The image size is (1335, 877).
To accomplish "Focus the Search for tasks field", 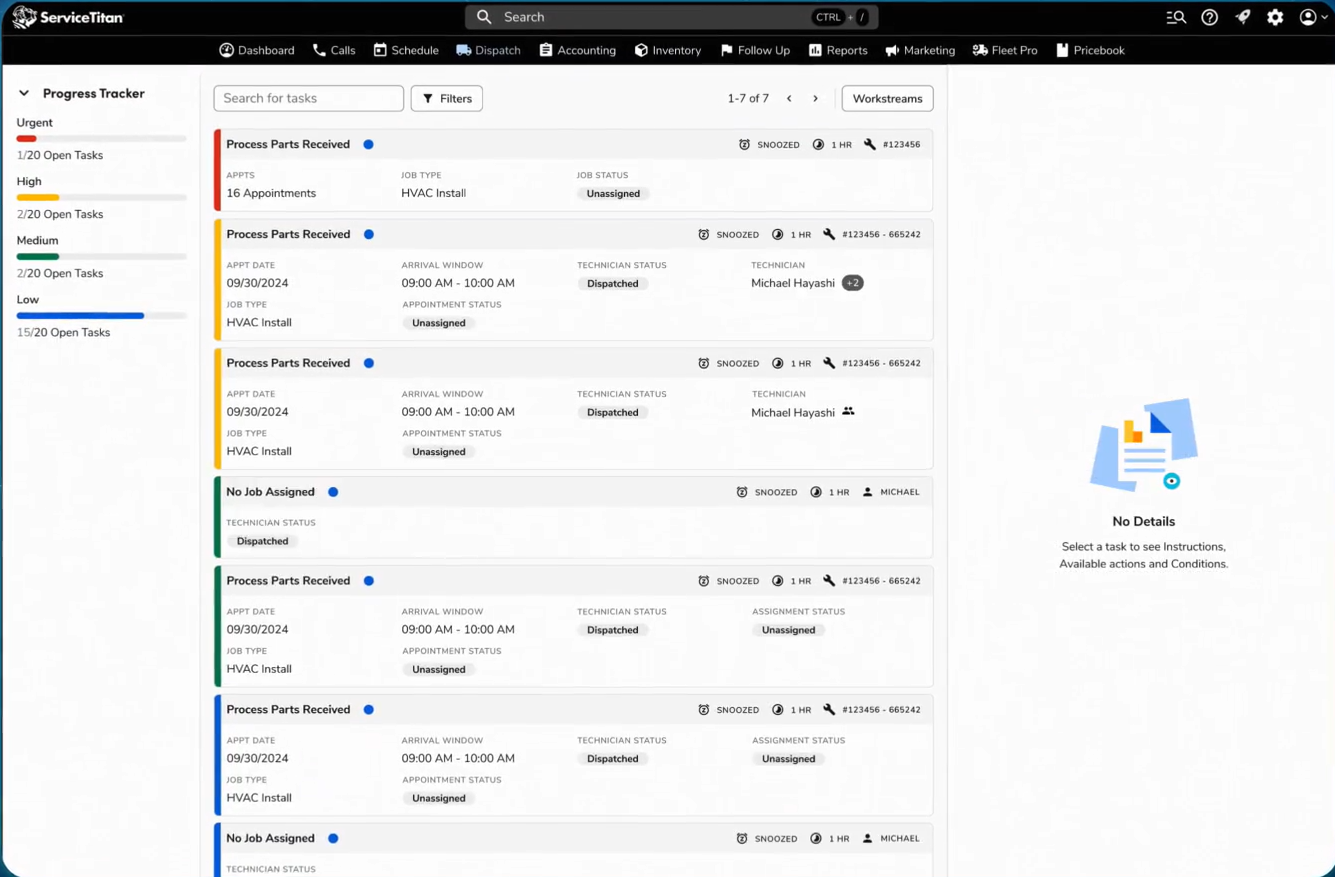I will (309, 98).
